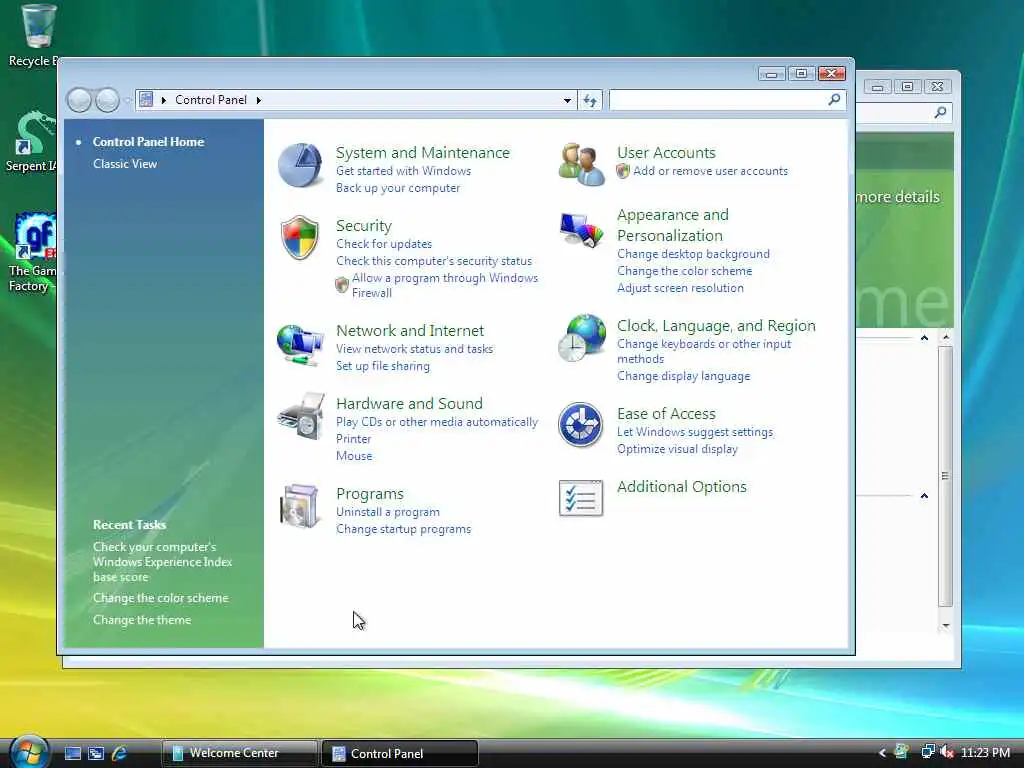1024x768 pixels.
Task: Switch to the Welcome Center taskbar button
Action: tap(239, 753)
